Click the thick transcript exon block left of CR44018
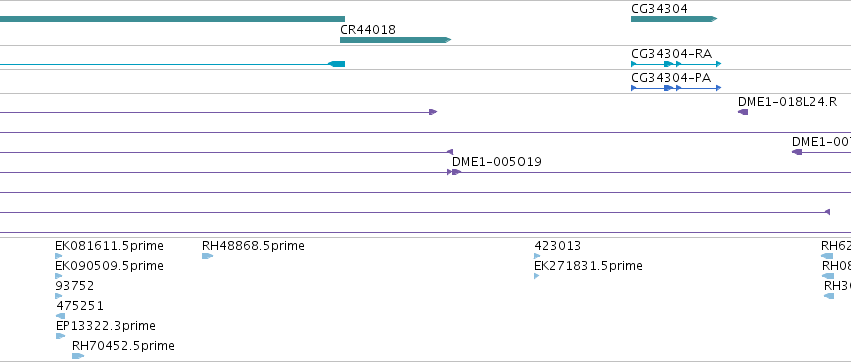This screenshot has height=362, width=851. pos(336,64)
